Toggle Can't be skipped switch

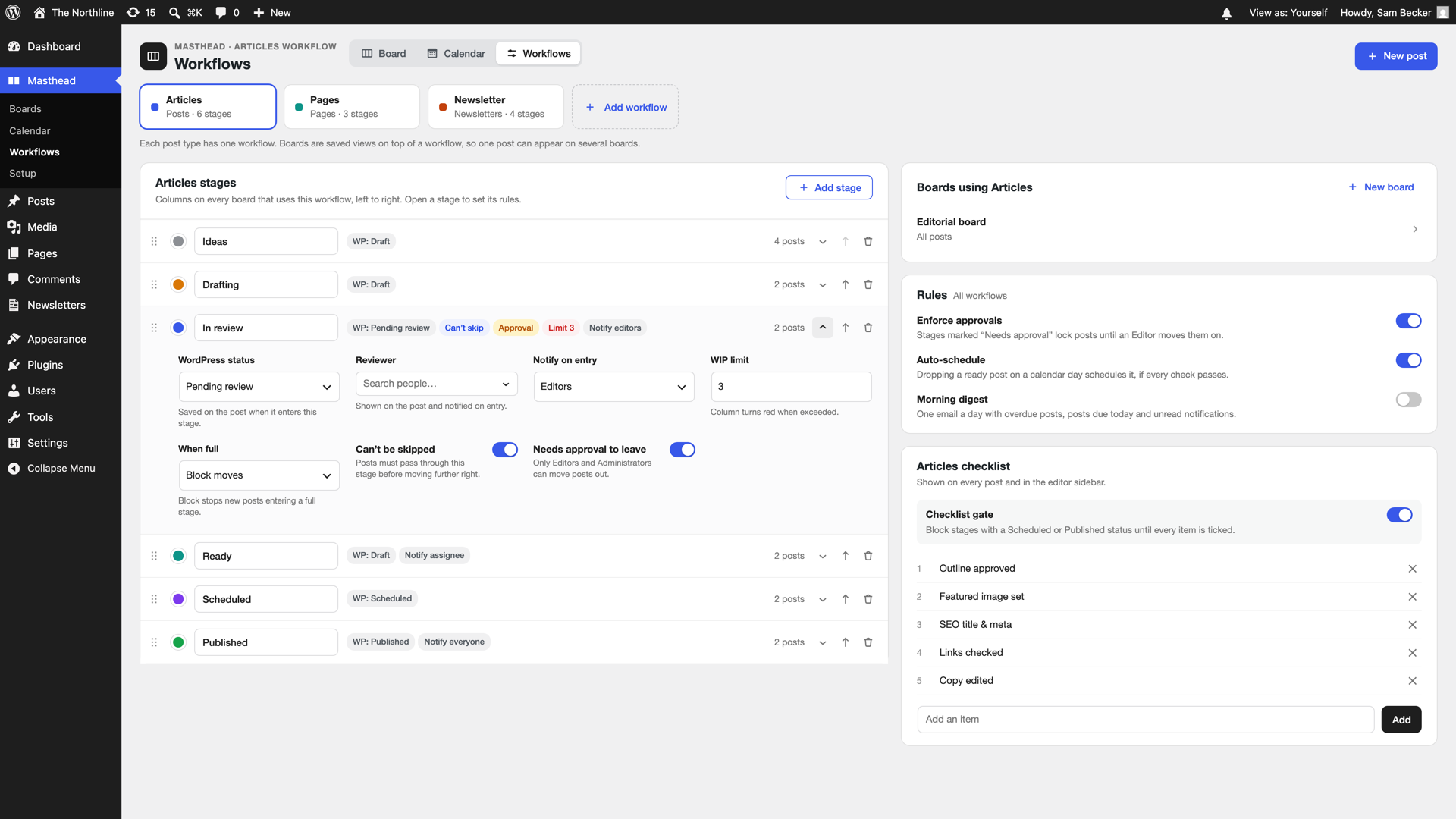coord(504,450)
